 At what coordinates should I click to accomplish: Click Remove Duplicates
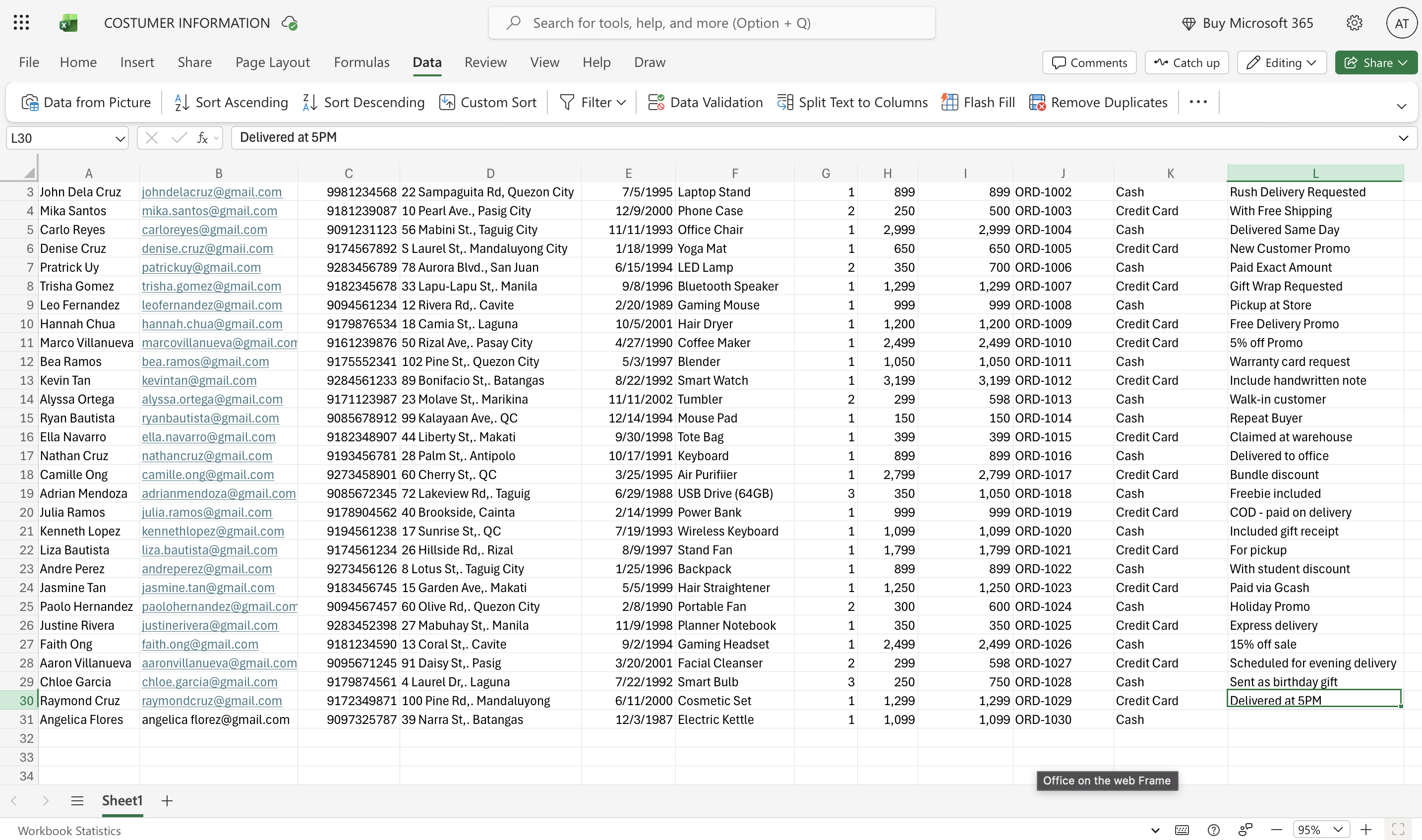coord(1098,103)
